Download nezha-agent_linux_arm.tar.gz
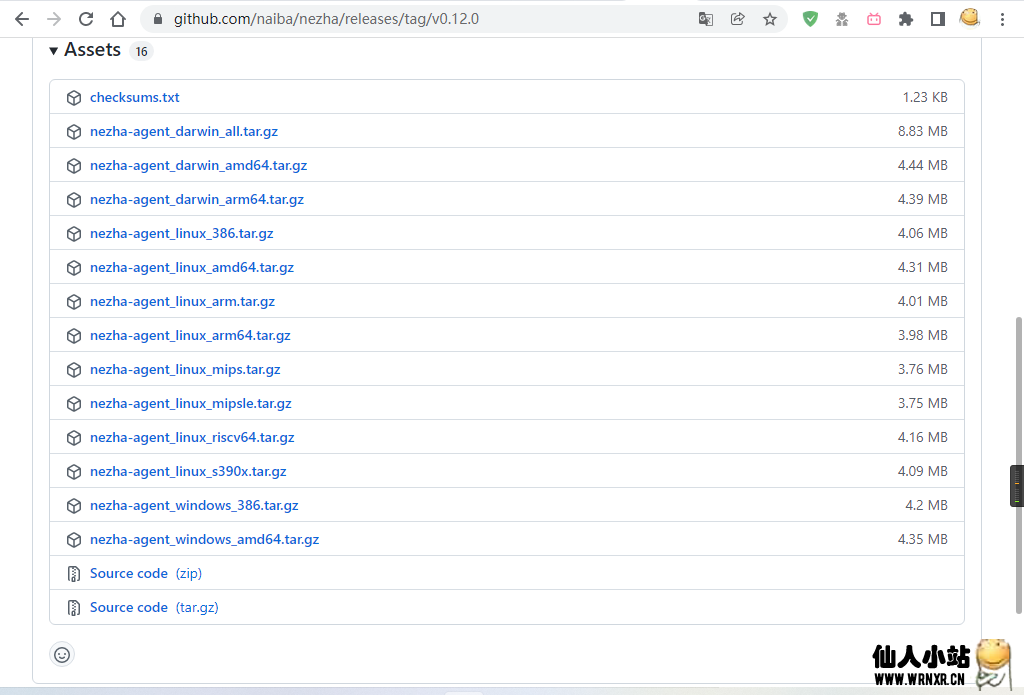1024x695 pixels. click(182, 301)
